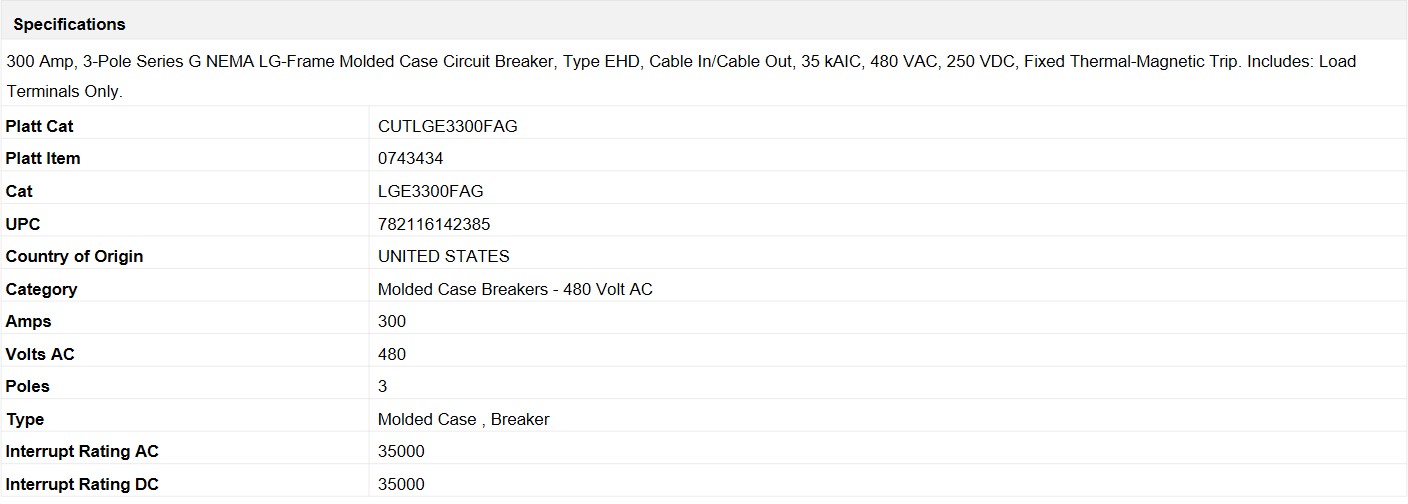
Task: Click the Cat value LGE3300FAG
Action: [430, 191]
